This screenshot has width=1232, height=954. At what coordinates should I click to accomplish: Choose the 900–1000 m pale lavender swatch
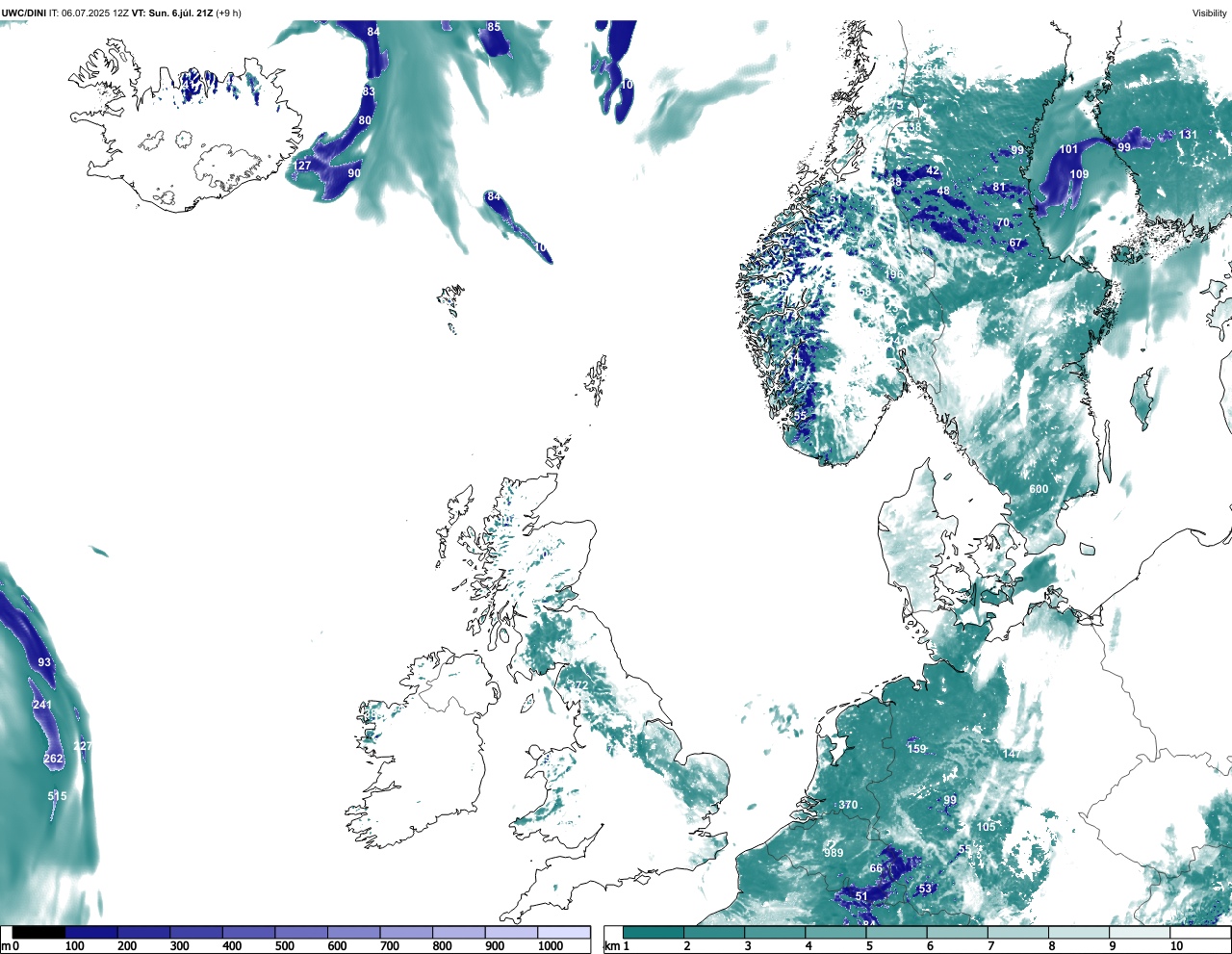point(511,932)
